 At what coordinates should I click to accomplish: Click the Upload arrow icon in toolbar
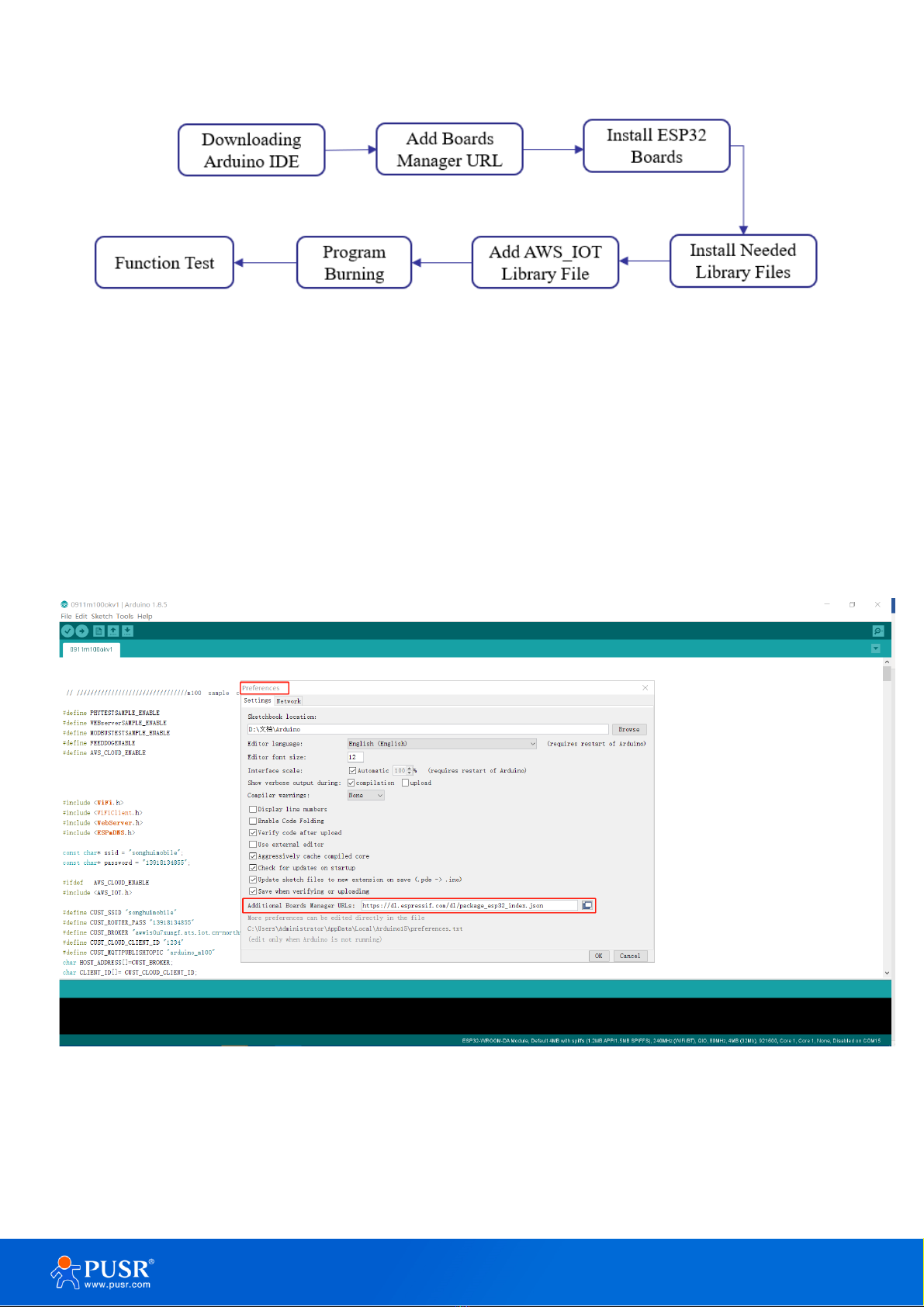[x=82, y=631]
